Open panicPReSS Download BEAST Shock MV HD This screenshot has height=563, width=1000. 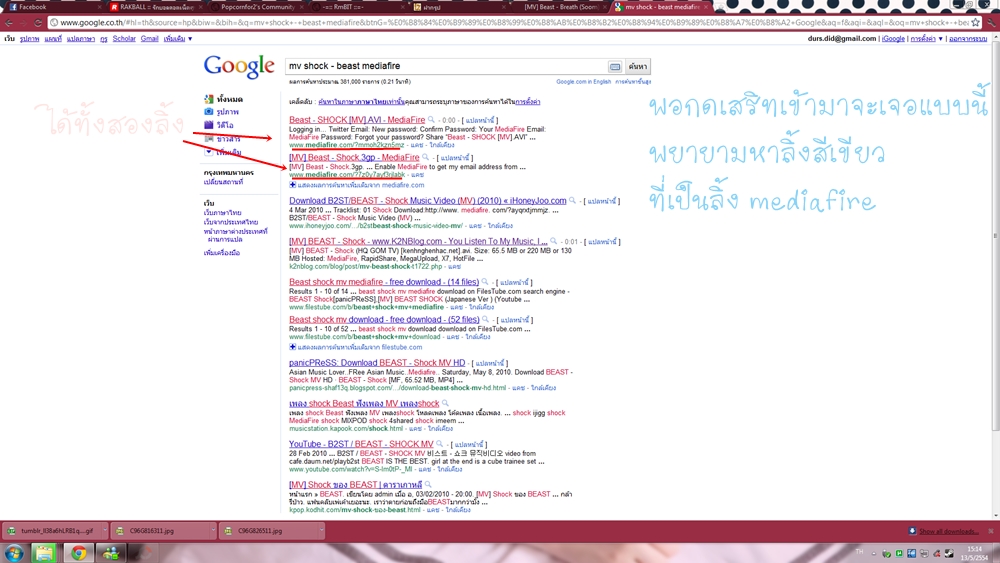377,363
